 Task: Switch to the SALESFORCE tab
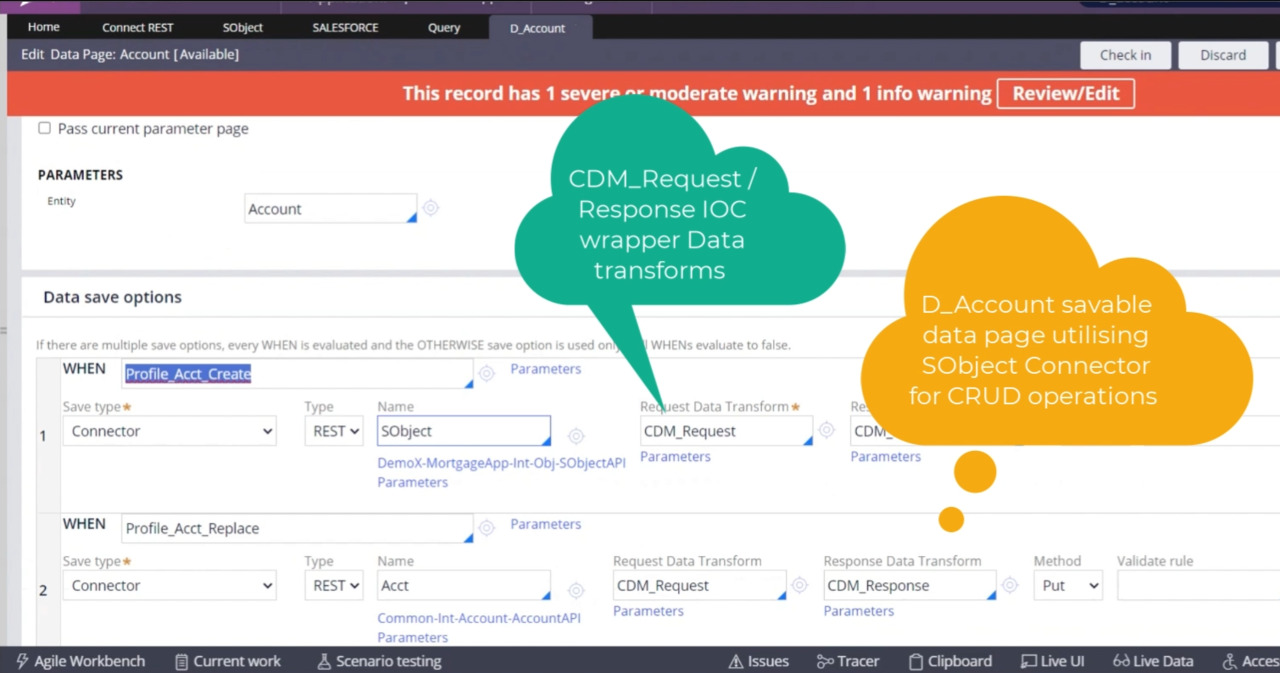345,28
